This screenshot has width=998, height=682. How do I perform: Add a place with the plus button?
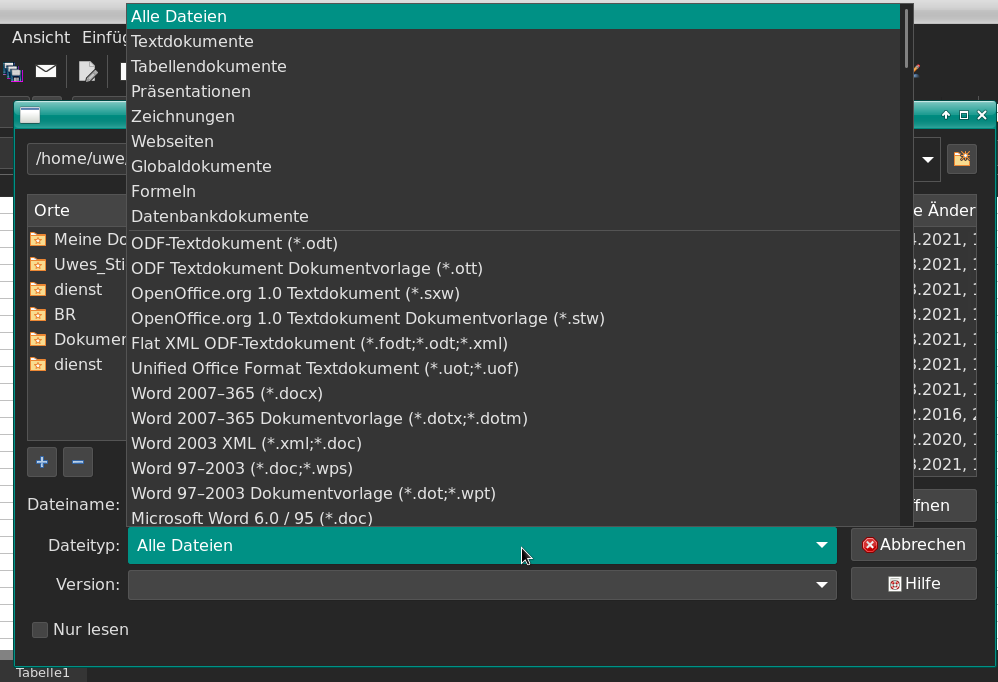click(42, 462)
